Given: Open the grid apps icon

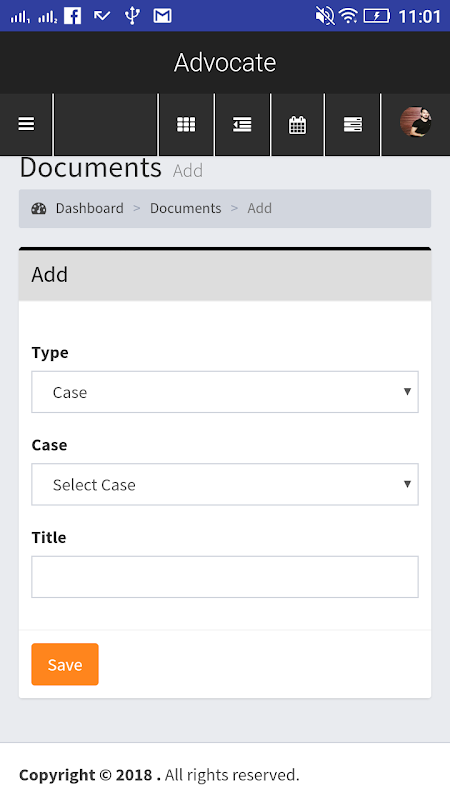Looking at the screenshot, I should click(186, 124).
